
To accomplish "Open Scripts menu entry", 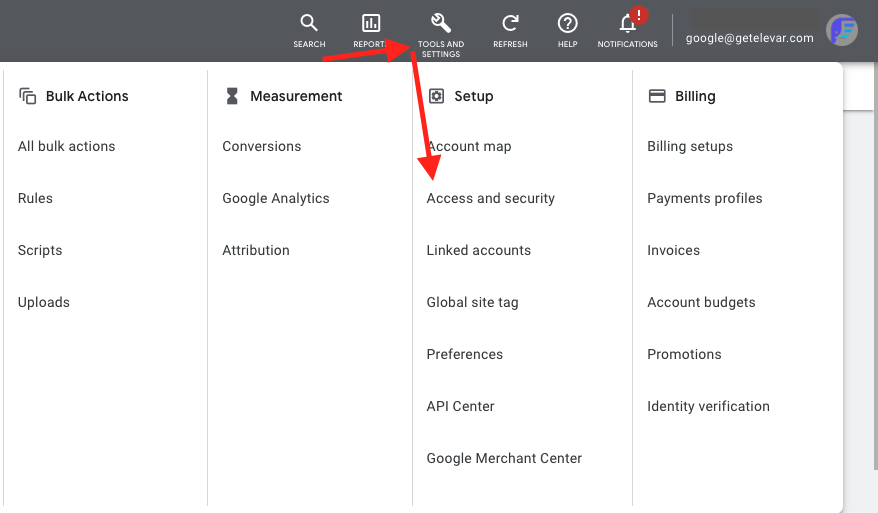I will 40,250.
